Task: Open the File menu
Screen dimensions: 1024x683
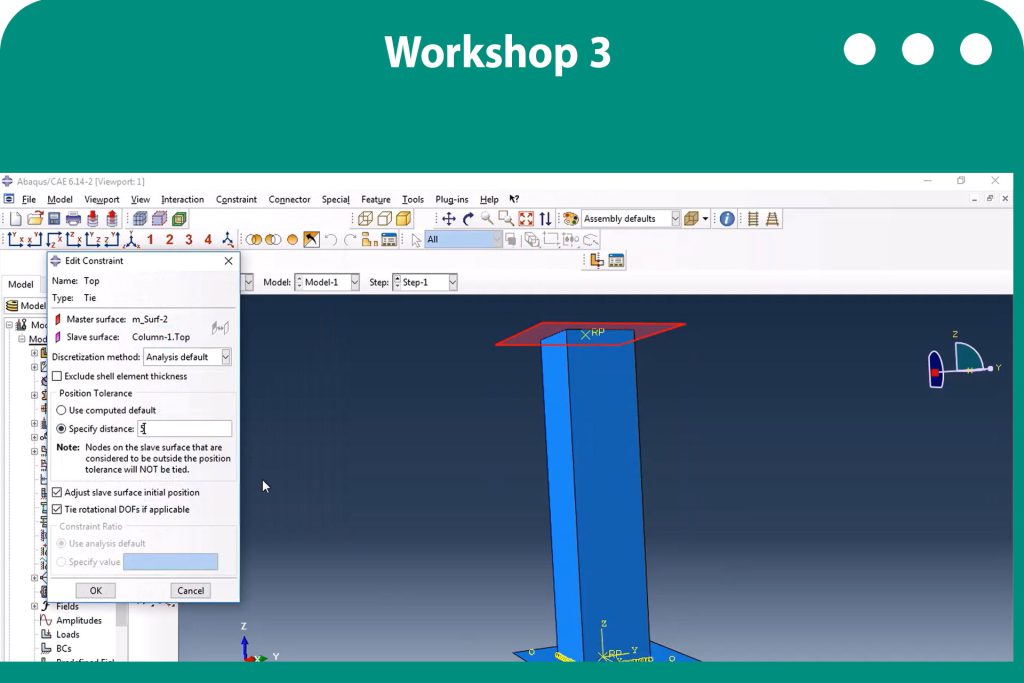Action: pyautogui.click(x=29, y=199)
